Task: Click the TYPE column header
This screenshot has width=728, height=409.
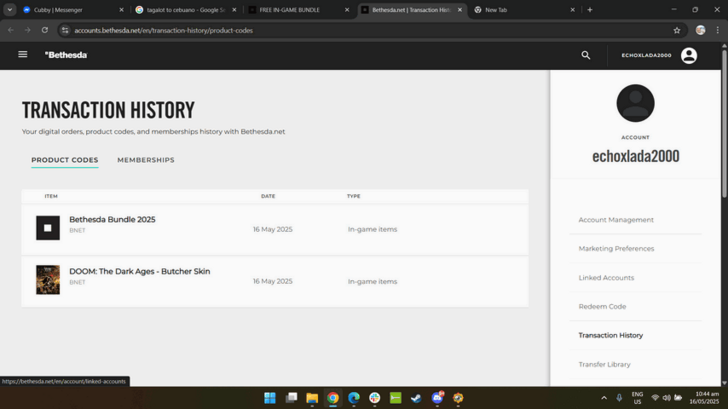Action: tap(353, 196)
